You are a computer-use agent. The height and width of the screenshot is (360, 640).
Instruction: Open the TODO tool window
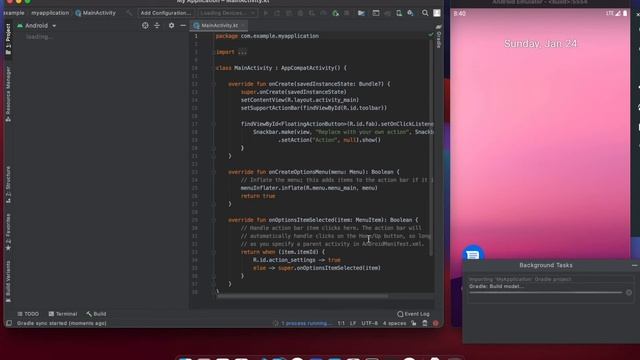pos(28,314)
